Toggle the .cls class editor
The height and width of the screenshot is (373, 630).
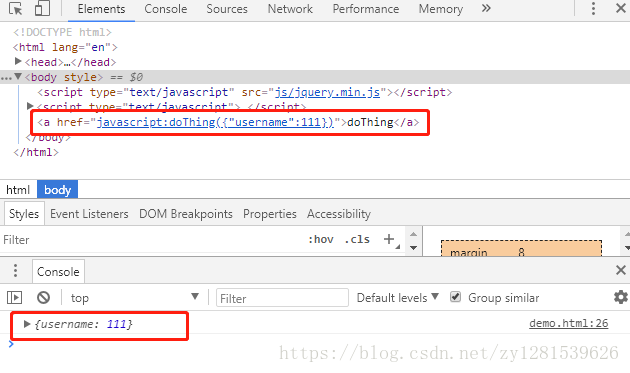click(x=357, y=240)
